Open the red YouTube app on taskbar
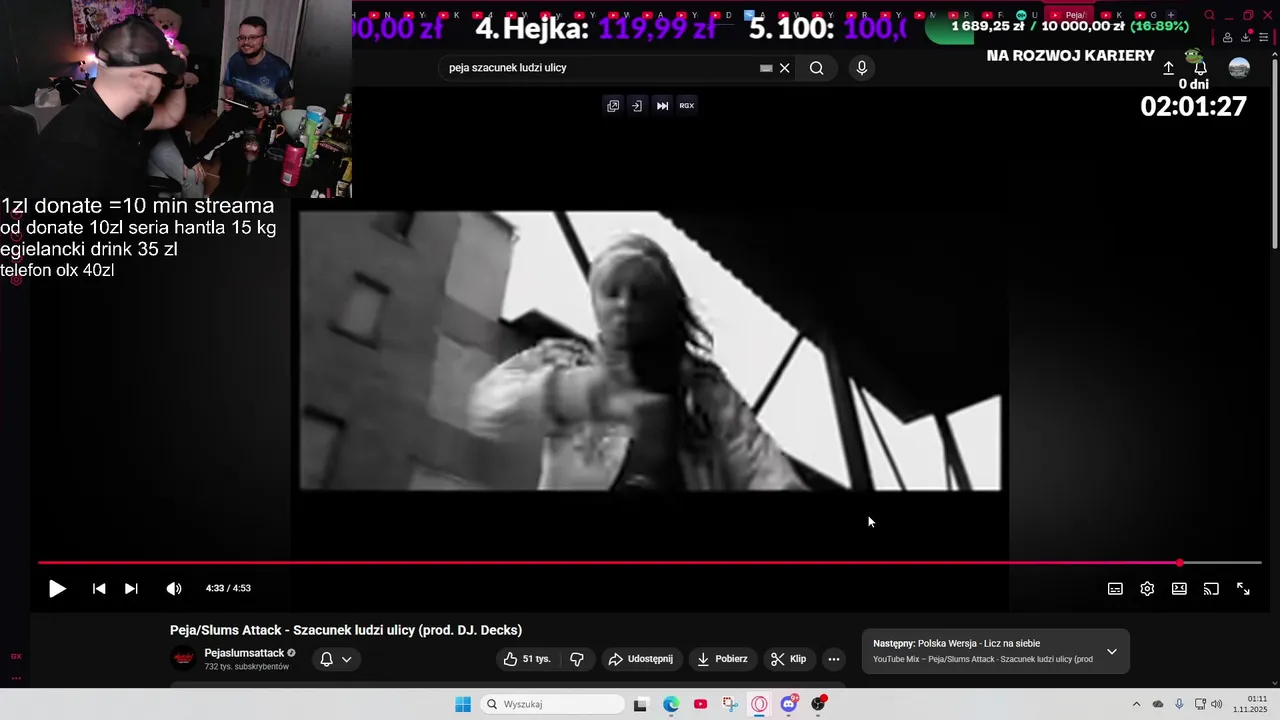Screen dimensions: 1280x720 [700, 704]
